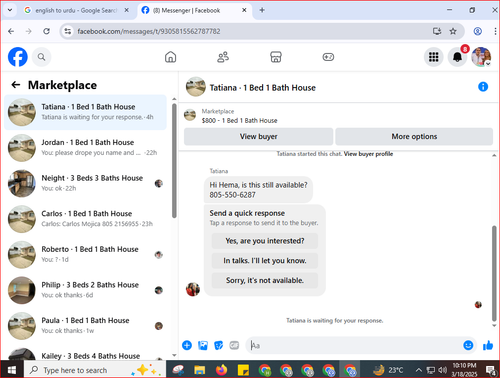Switch to the english to urdu Google Search tab
This screenshot has height=378, width=500.
[76, 10]
